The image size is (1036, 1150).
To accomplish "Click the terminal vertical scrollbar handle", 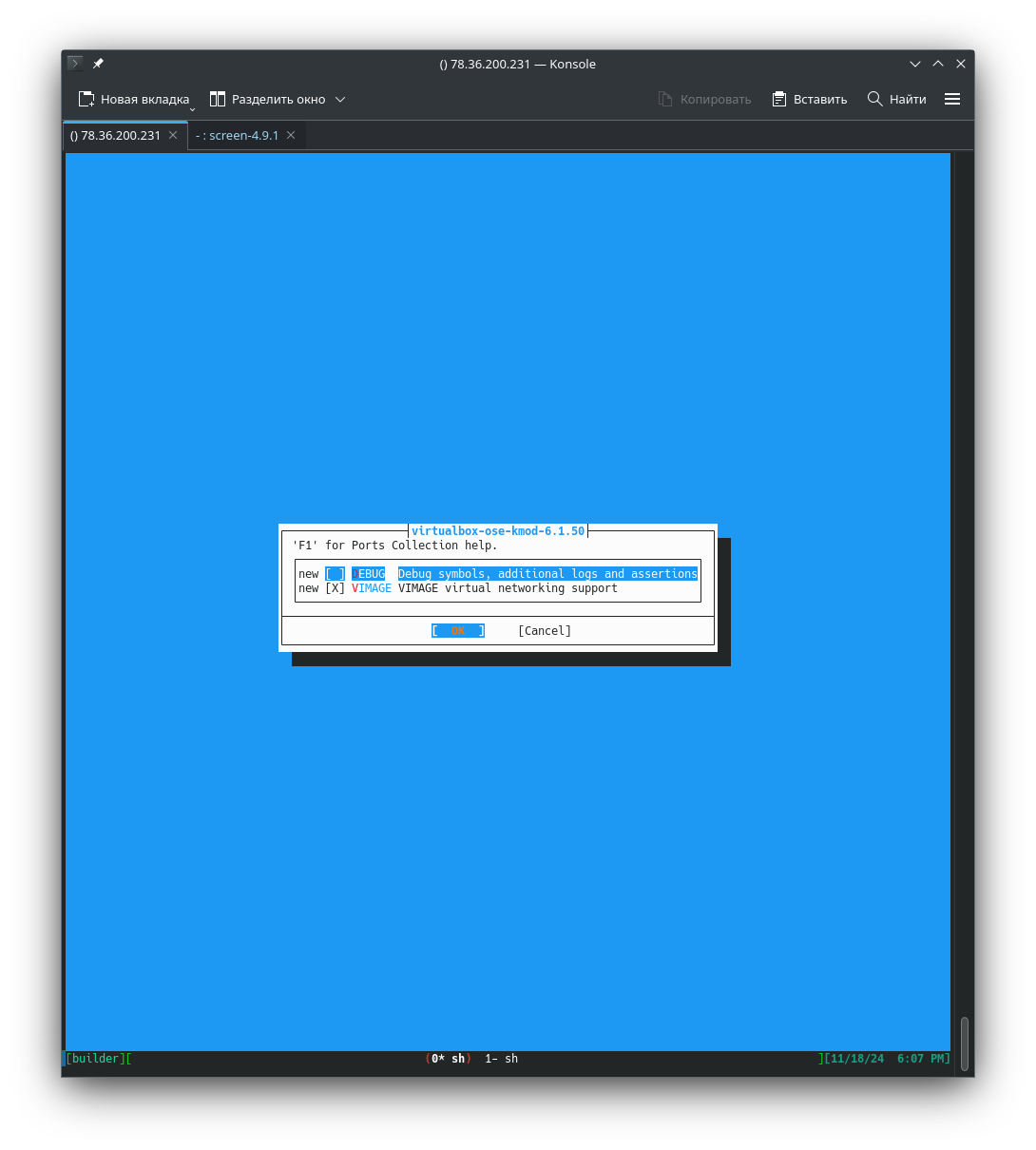I will tap(965, 1043).
